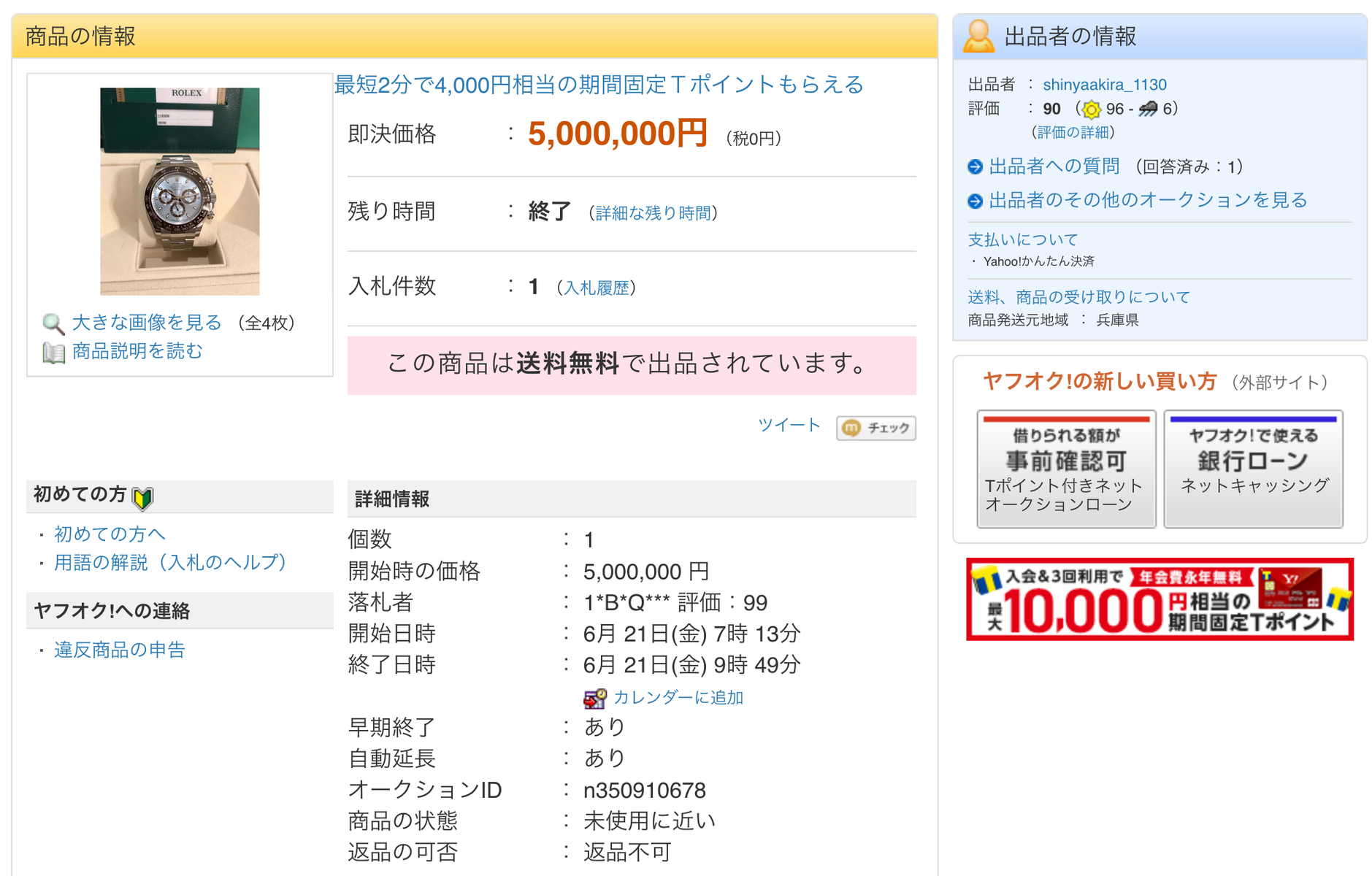The image size is (1372, 876).
Task: Click the rain-cloud bad-rating icon
Action: [1148, 109]
